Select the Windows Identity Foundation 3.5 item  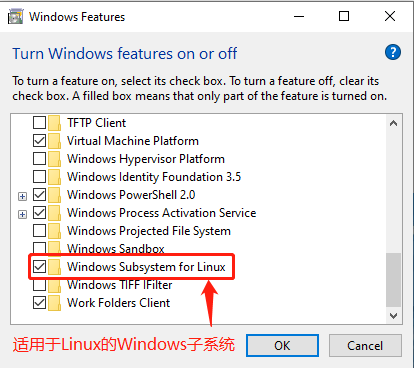click(x=154, y=177)
